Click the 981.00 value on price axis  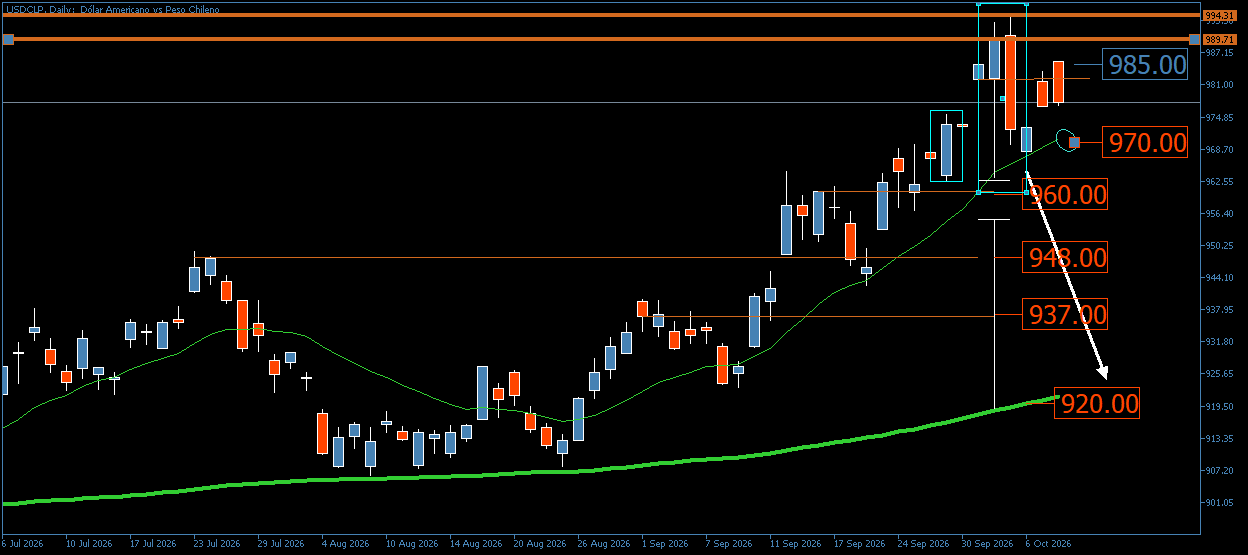tap(1217, 85)
